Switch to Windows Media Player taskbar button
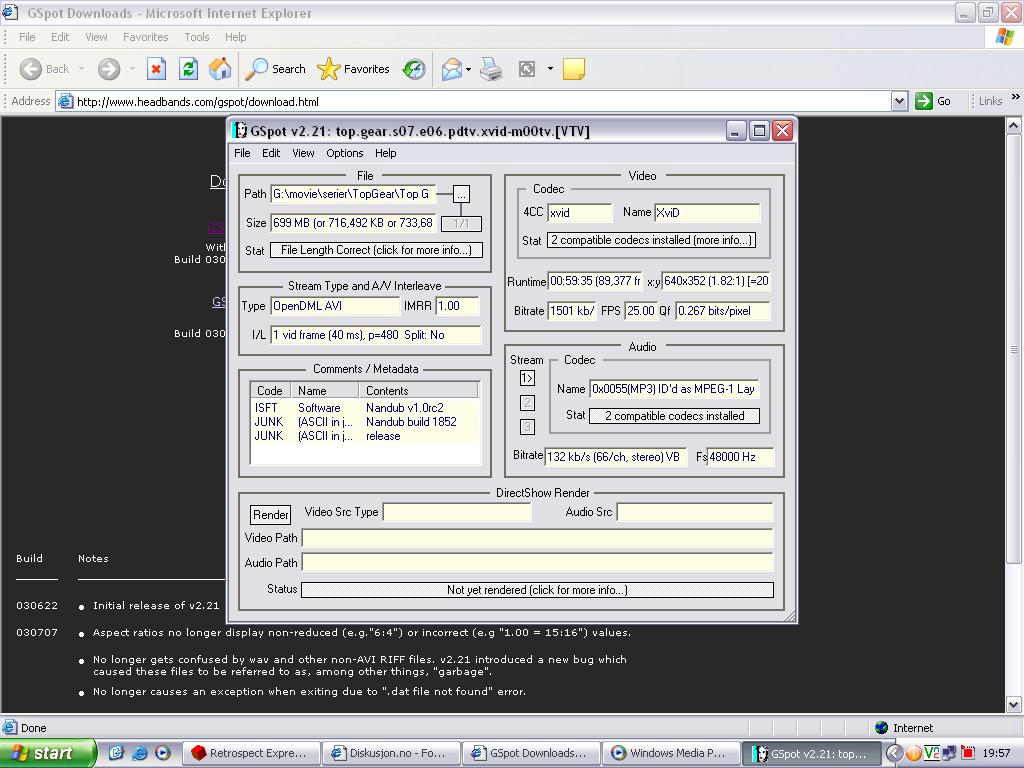Viewport: 1024px width, 768px height. coord(671,753)
